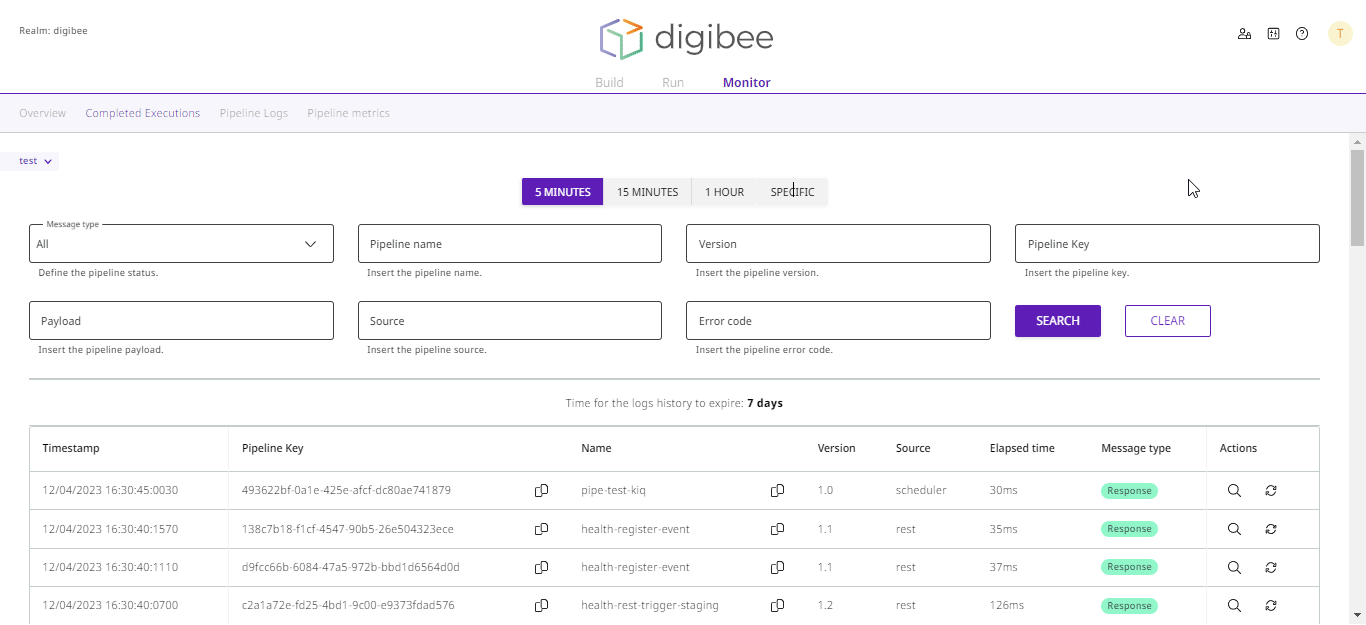Screen dimensions: 1366x625
Task: Open the test environment selector
Action: click(35, 161)
